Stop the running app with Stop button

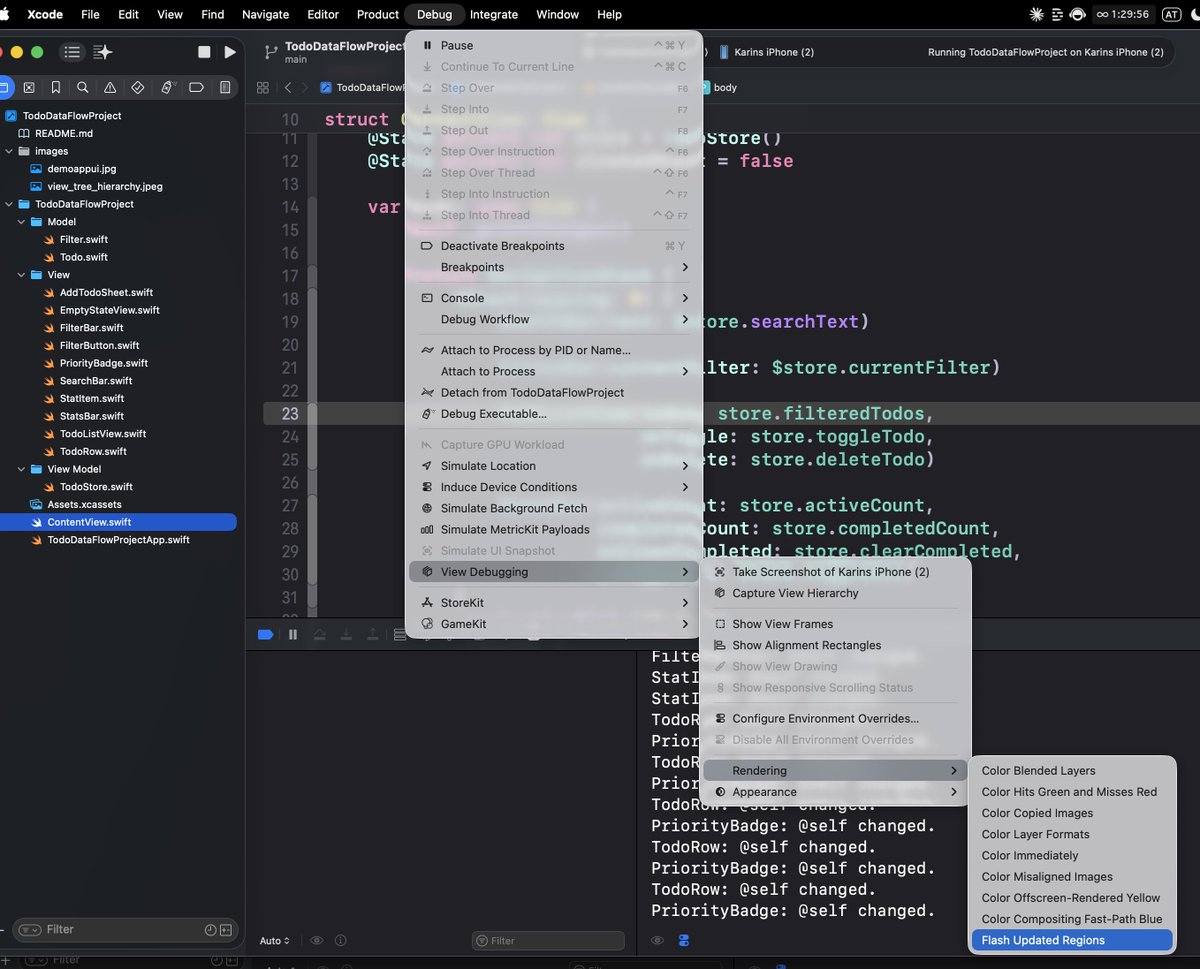pyautogui.click(x=204, y=52)
